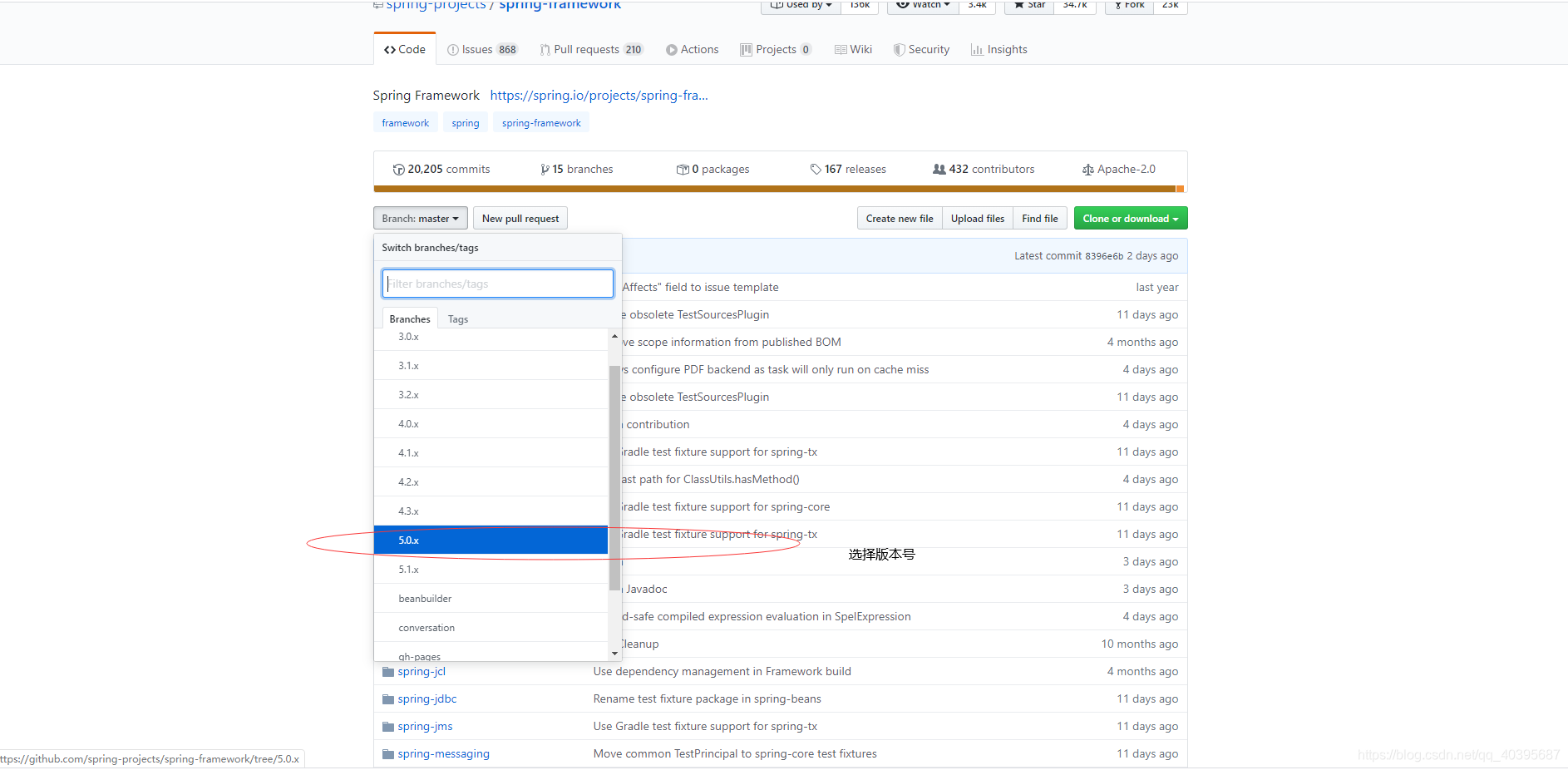Click the branch list scroll-down arrow
Screen dimensions: 1568x770
pyautogui.click(x=615, y=654)
